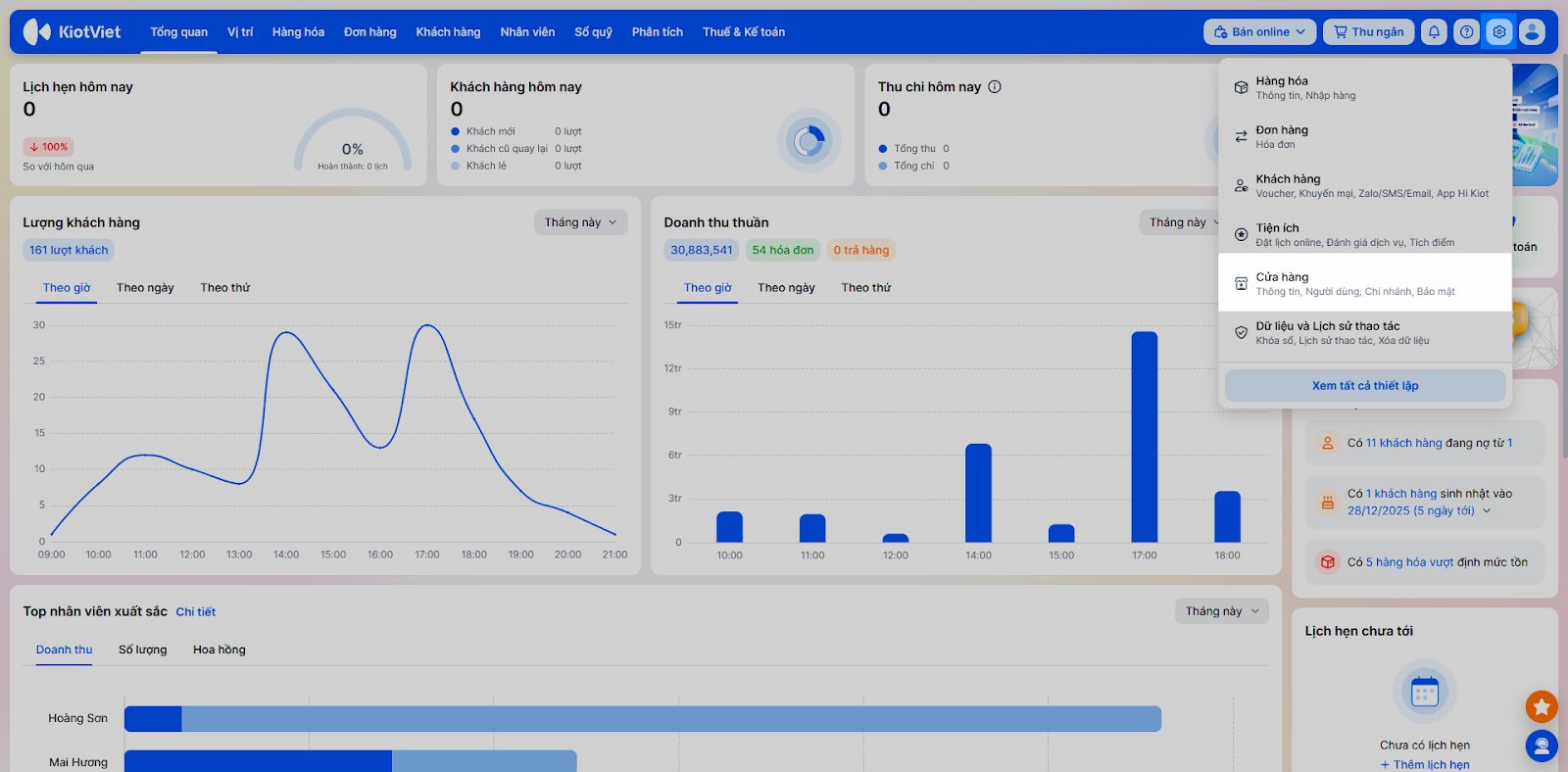Open the blue support chat floating button
Viewport: 1568px width, 772px height.
click(1542, 747)
